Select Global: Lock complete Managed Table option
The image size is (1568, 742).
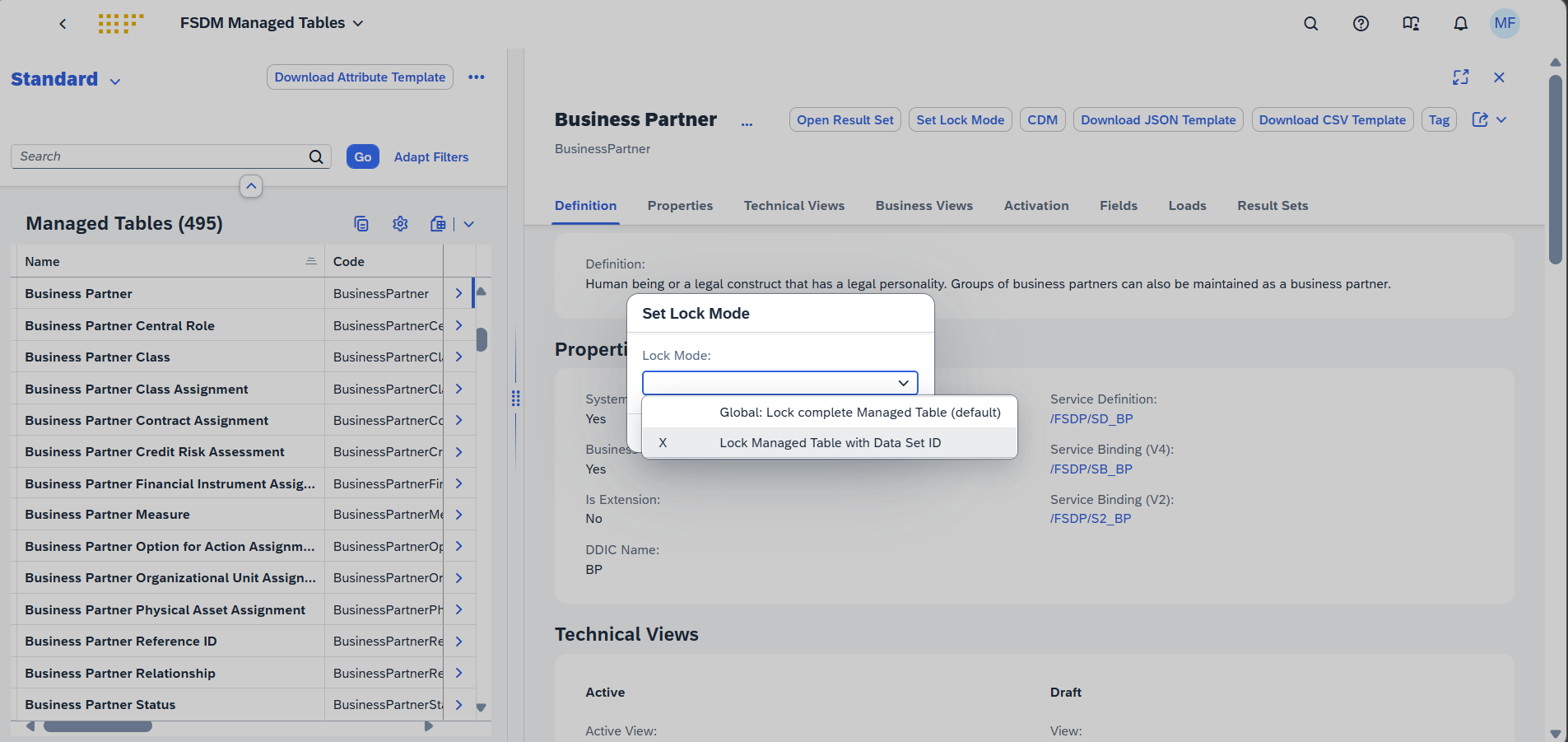pos(830,413)
